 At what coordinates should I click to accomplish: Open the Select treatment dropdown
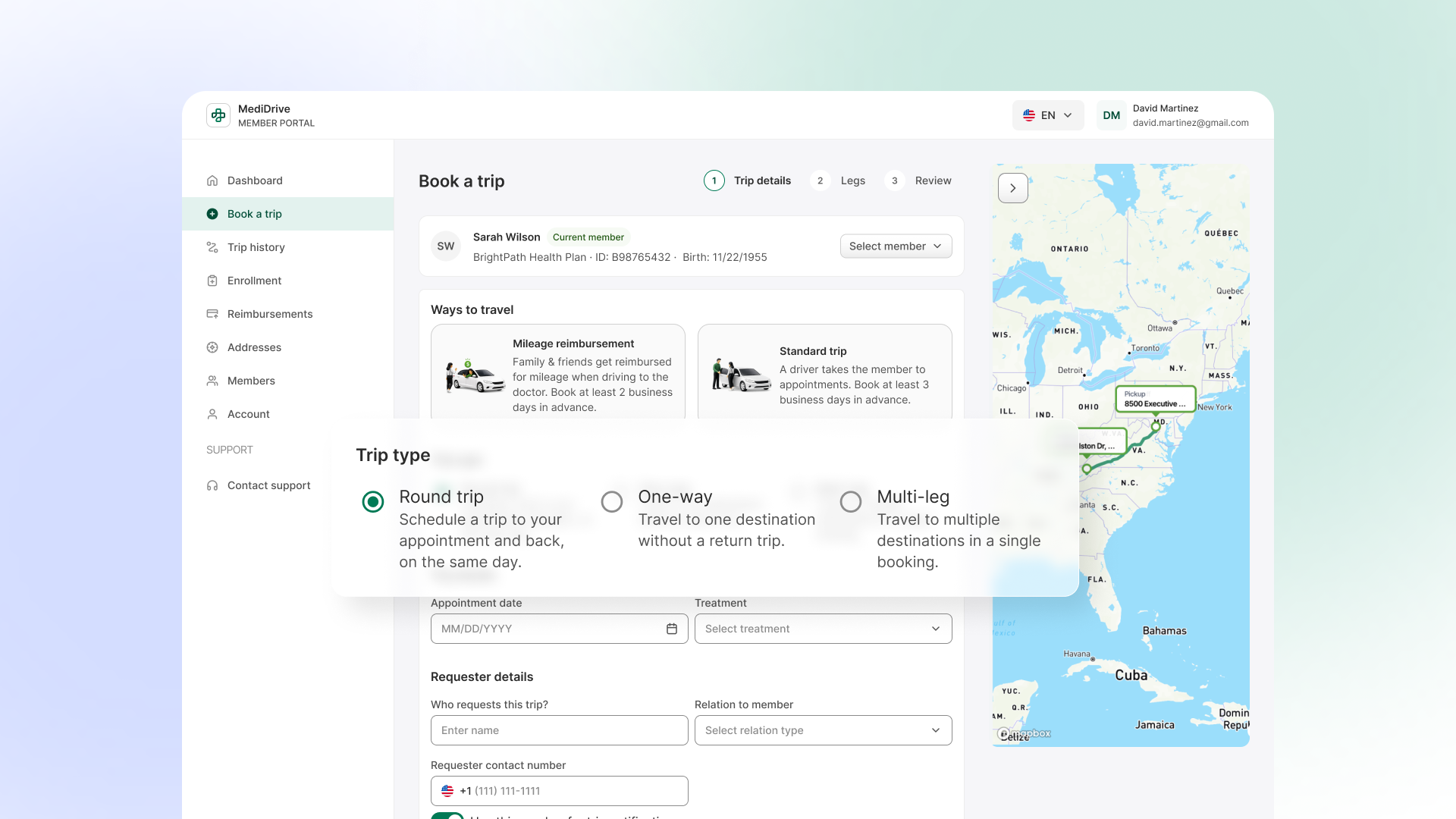pos(824,629)
